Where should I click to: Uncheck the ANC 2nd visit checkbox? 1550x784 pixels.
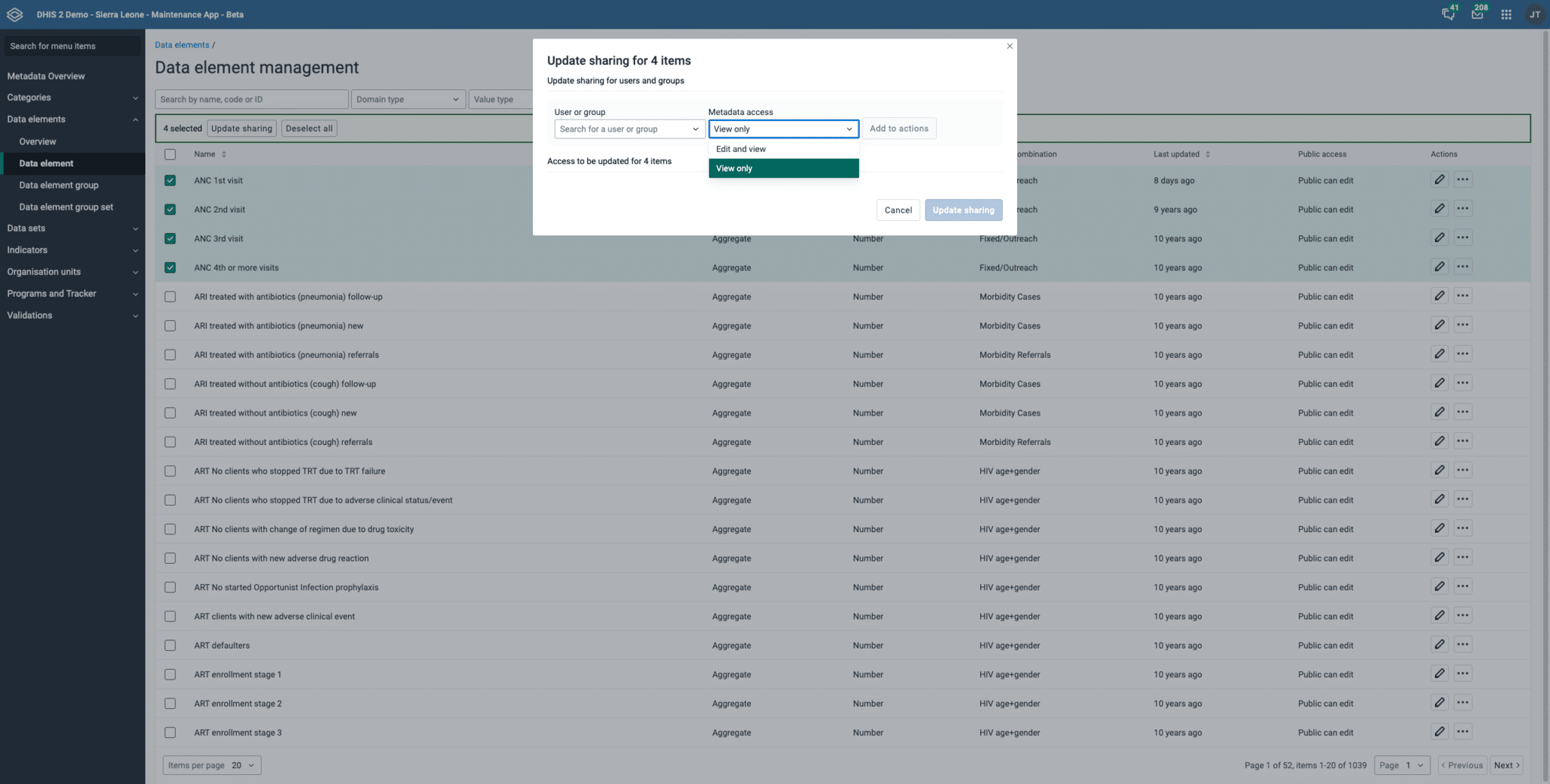[170, 209]
